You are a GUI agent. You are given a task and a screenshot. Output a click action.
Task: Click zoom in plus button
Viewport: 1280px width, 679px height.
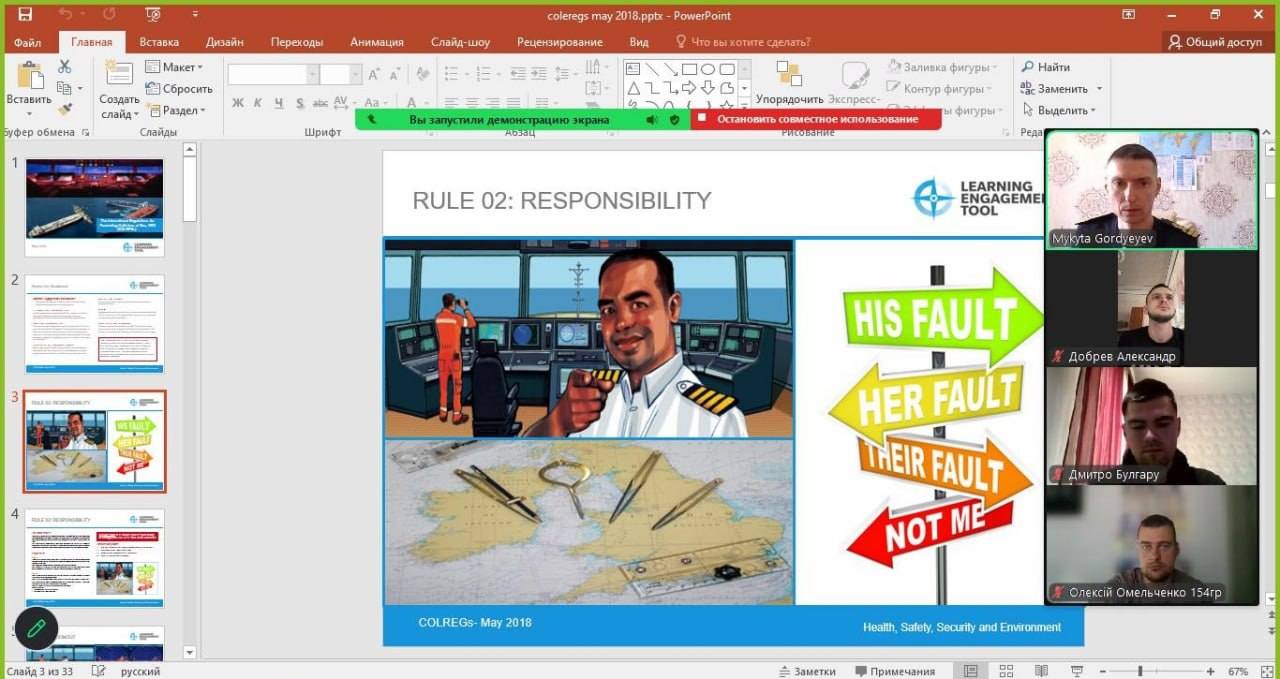[1210, 671]
